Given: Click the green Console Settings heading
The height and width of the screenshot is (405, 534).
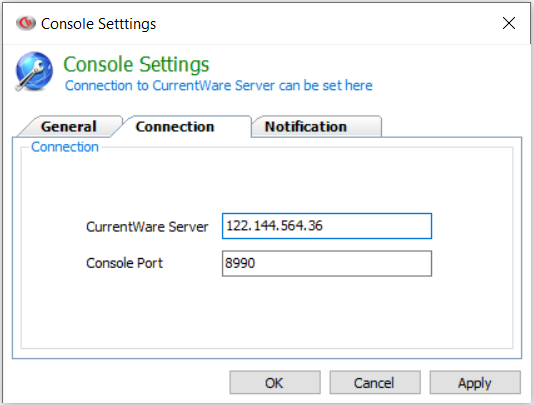Looking at the screenshot, I should tap(136, 64).
